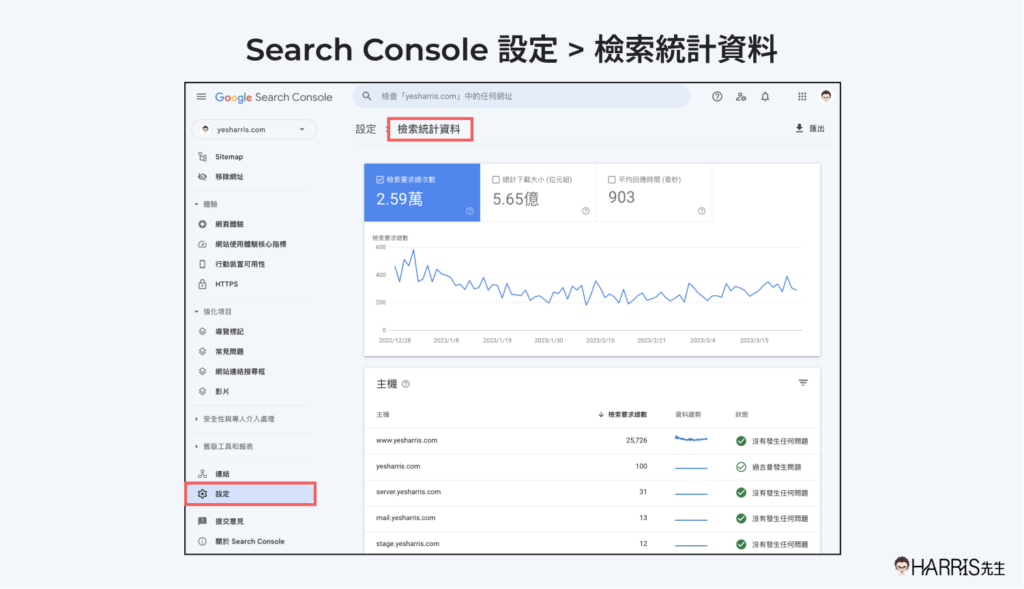Viewport: 1024px width, 589px height.
Task: Click the 導覽標記 layers icon
Action: 202,332
